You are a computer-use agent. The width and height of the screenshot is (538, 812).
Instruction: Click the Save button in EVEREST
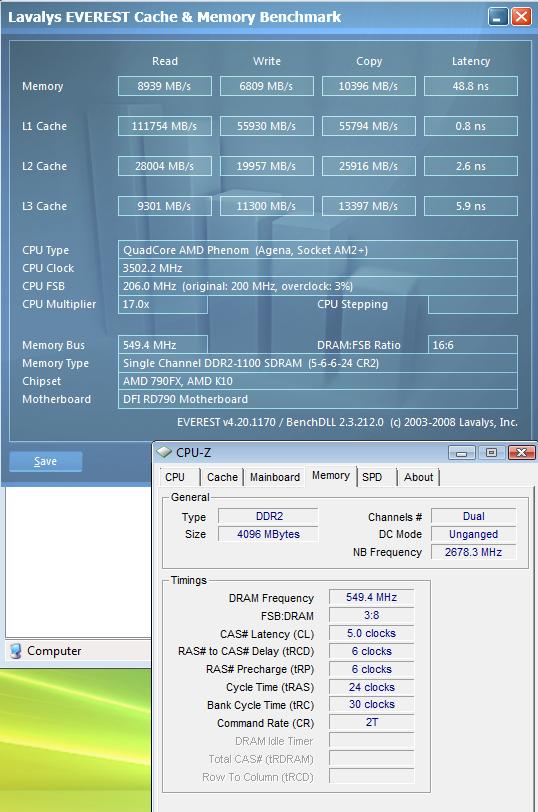tap(46, 461)
